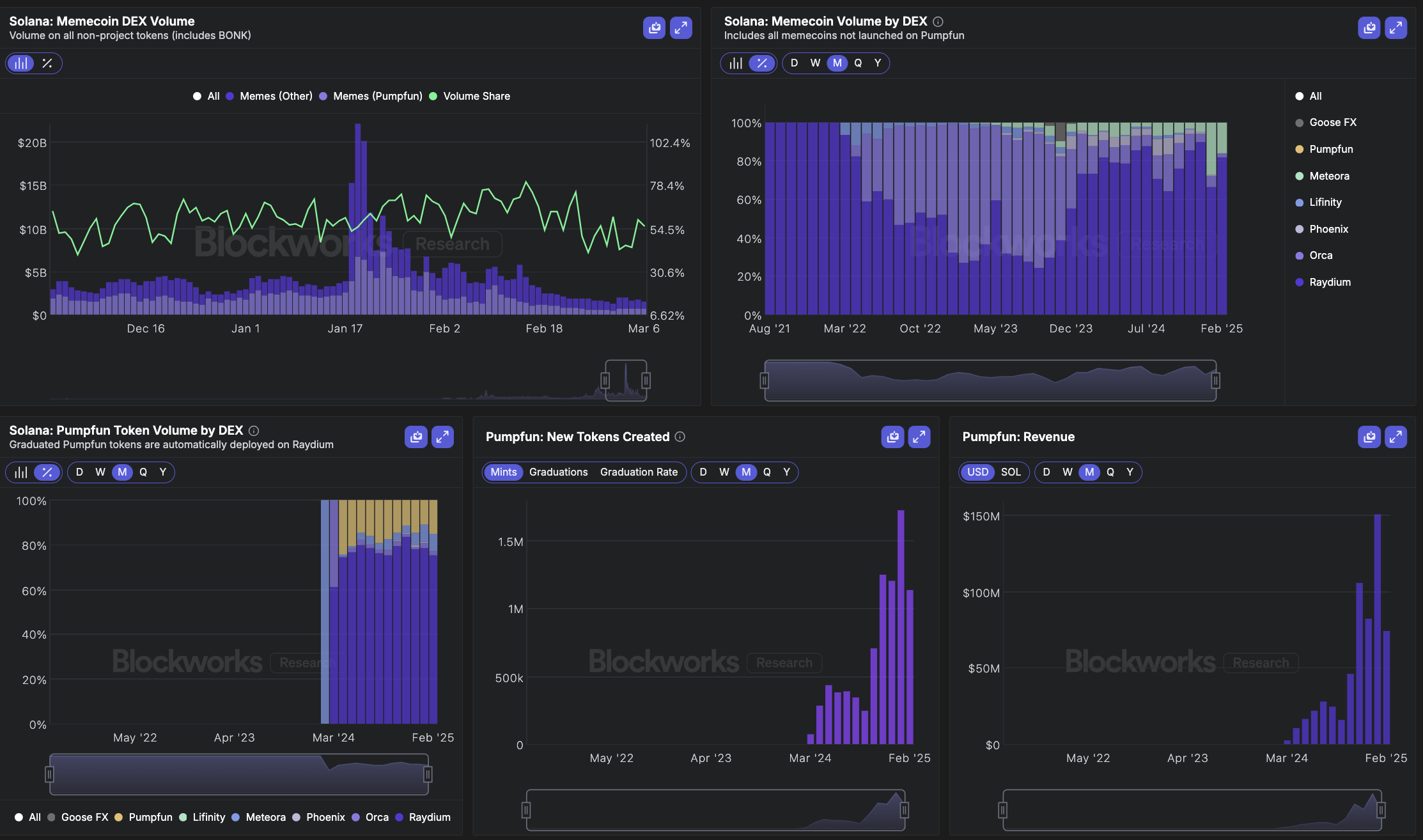The height and width of the screenshot is (840, 1423).
Task: Switch Pumpfun Revenue to SOL
Action: point(1011,472)
